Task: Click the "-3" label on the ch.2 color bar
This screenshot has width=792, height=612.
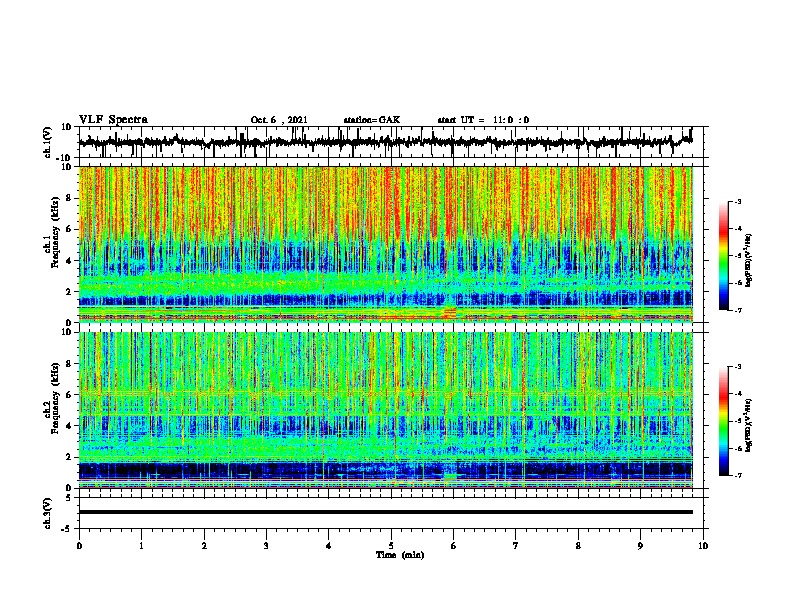Action: pos(737,367)
